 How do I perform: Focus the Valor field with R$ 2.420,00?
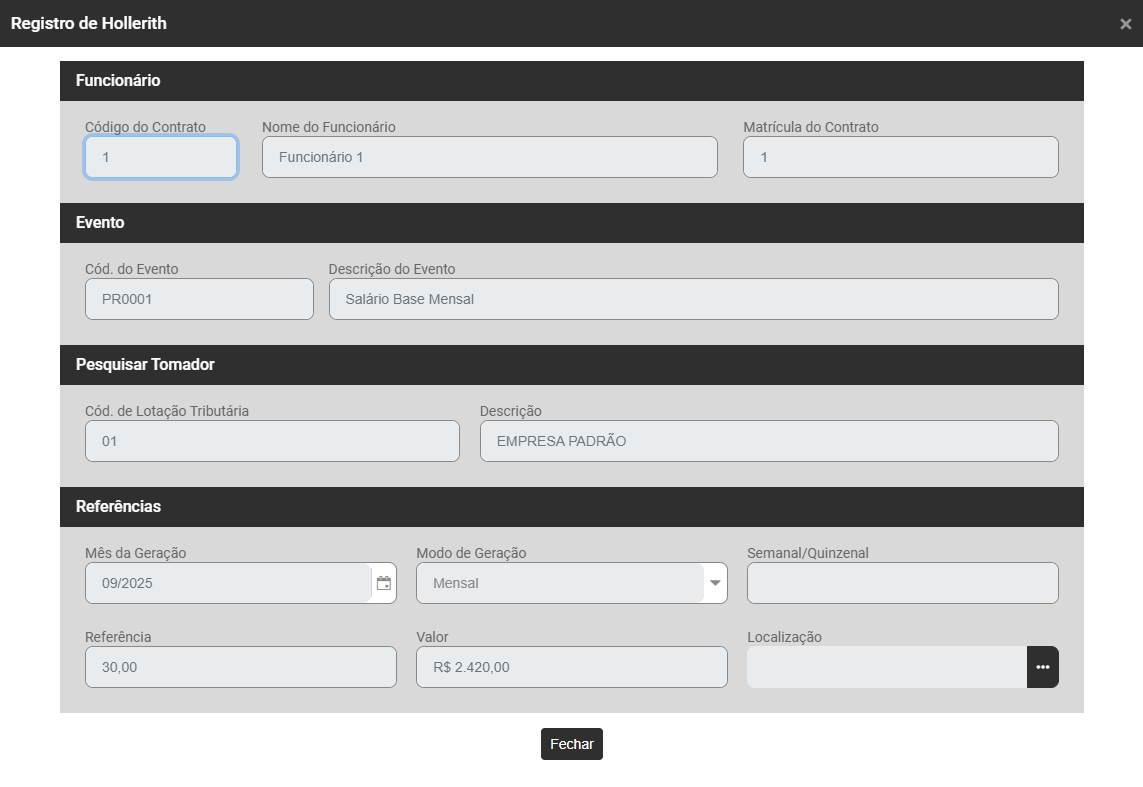[571, 667]
